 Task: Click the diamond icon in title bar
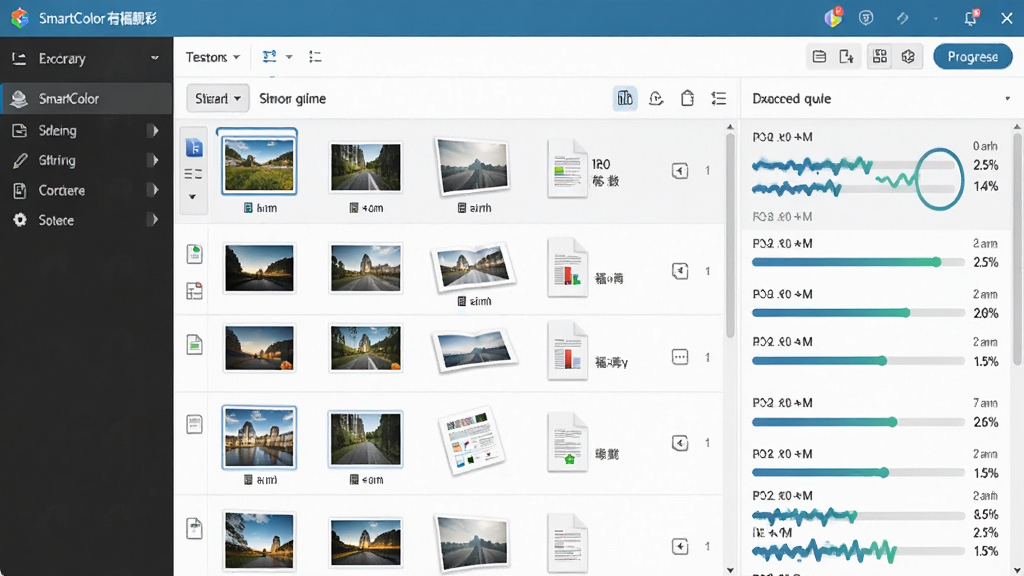(x=903, y=18)
